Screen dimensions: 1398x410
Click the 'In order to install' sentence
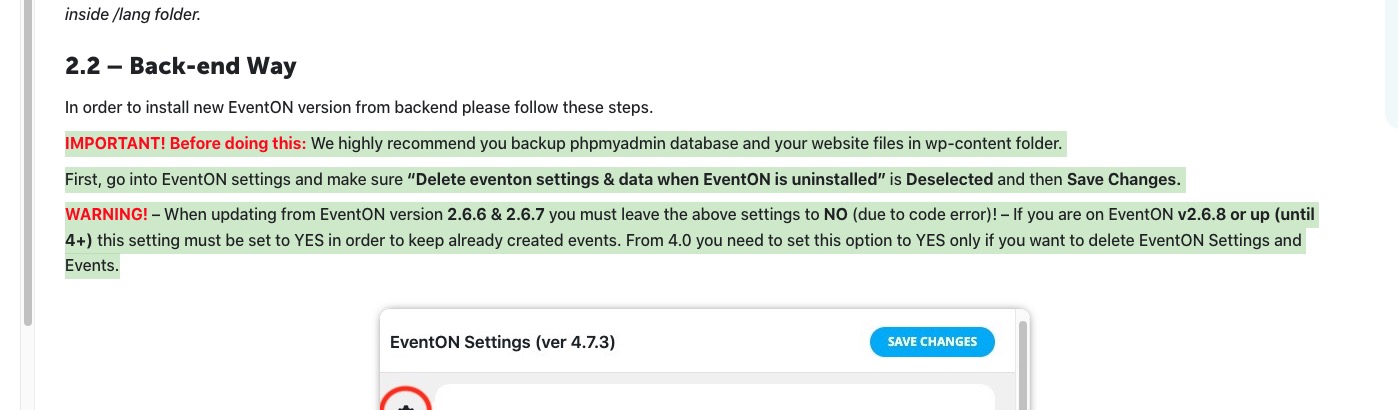pos(359,107)
